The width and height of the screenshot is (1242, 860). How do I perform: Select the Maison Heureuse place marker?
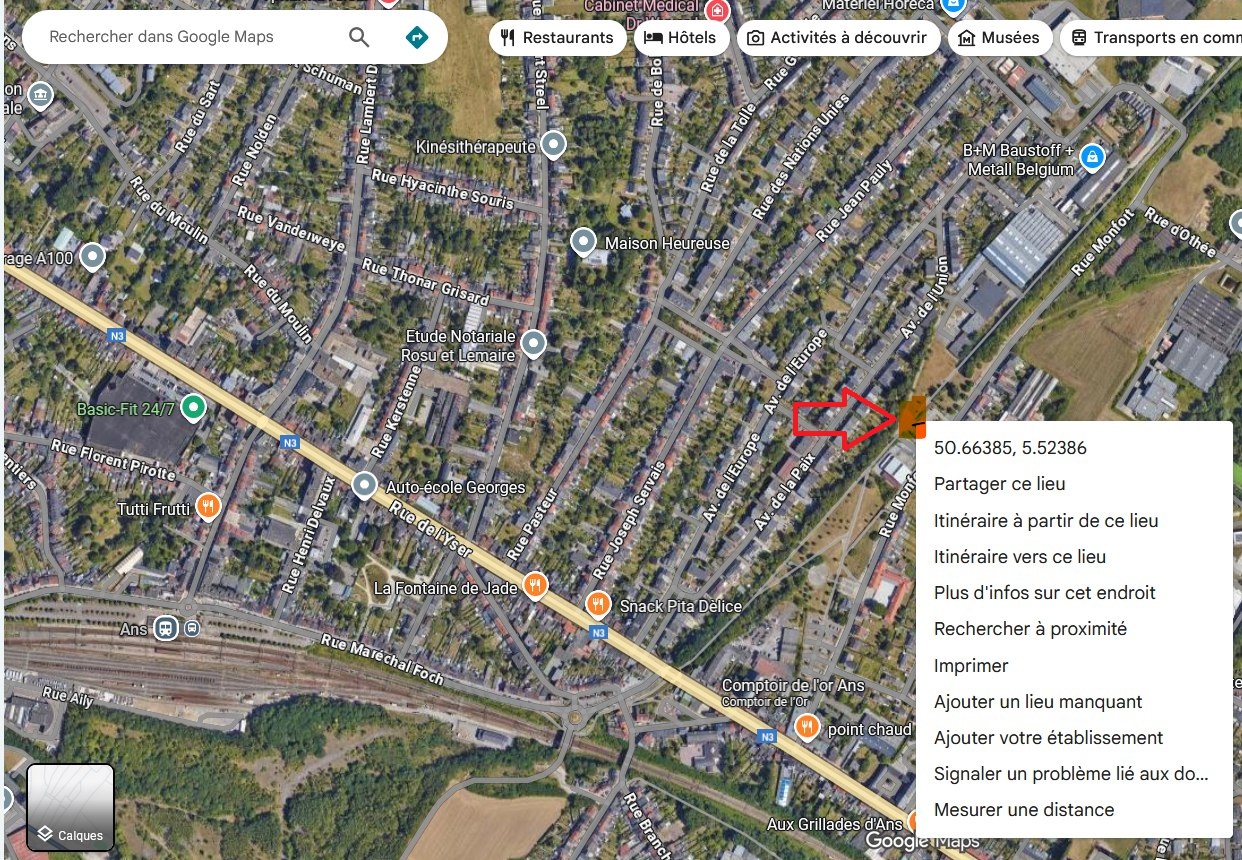tap(583, 242)
